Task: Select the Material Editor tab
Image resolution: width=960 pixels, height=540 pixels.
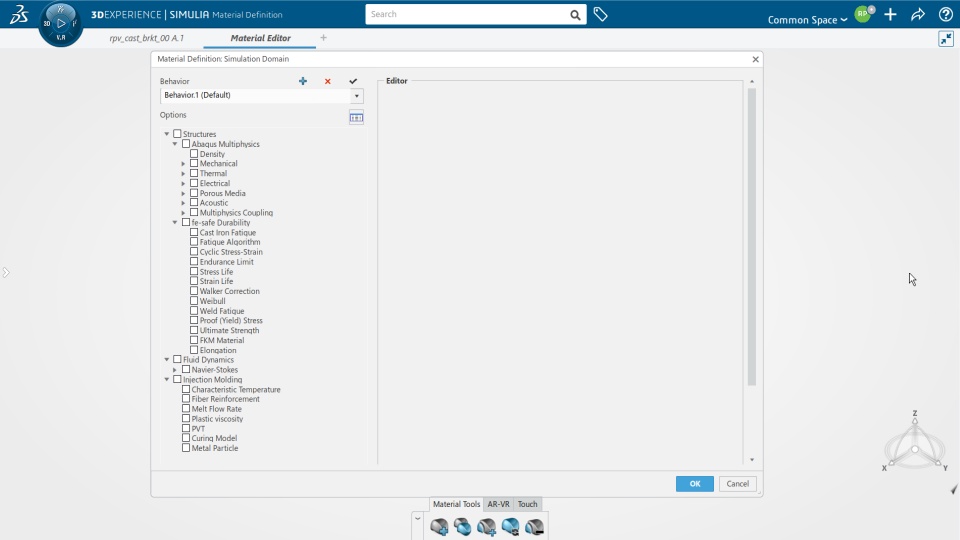Action: [260, 38]
